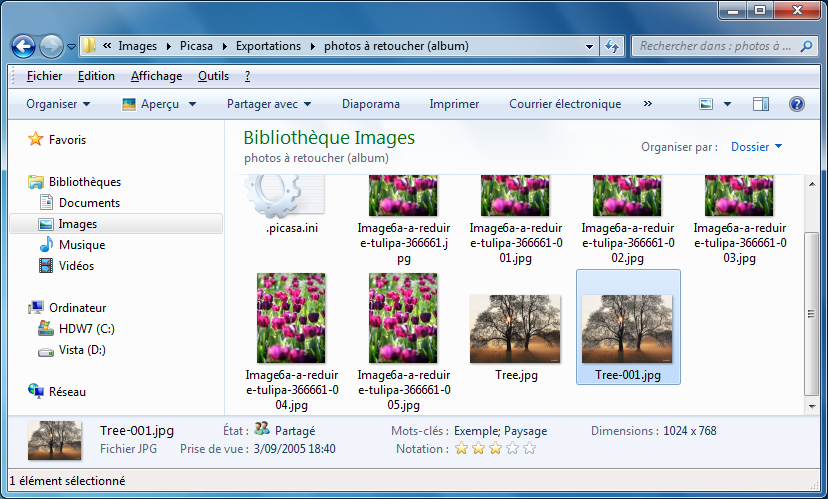Image resolution: width=828 pixels, height=499 pixels.
Task: Open the Organiser dropdown
Action: point(58,104)
